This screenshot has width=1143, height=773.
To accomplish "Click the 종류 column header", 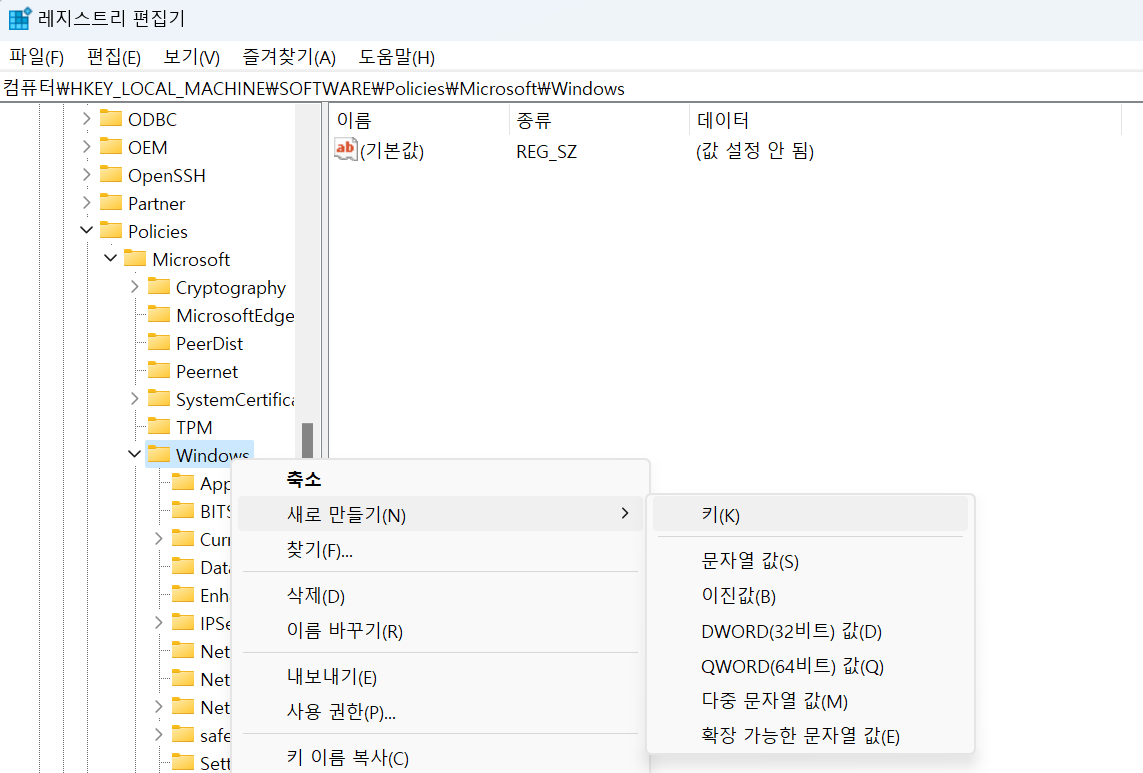I will point(598,120).
